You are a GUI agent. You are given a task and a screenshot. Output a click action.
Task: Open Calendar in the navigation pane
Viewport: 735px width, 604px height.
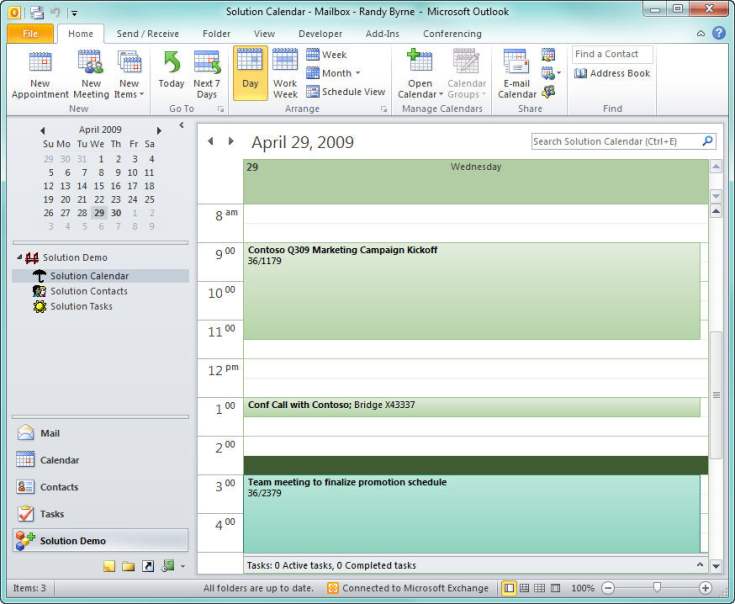coord(100,460)
